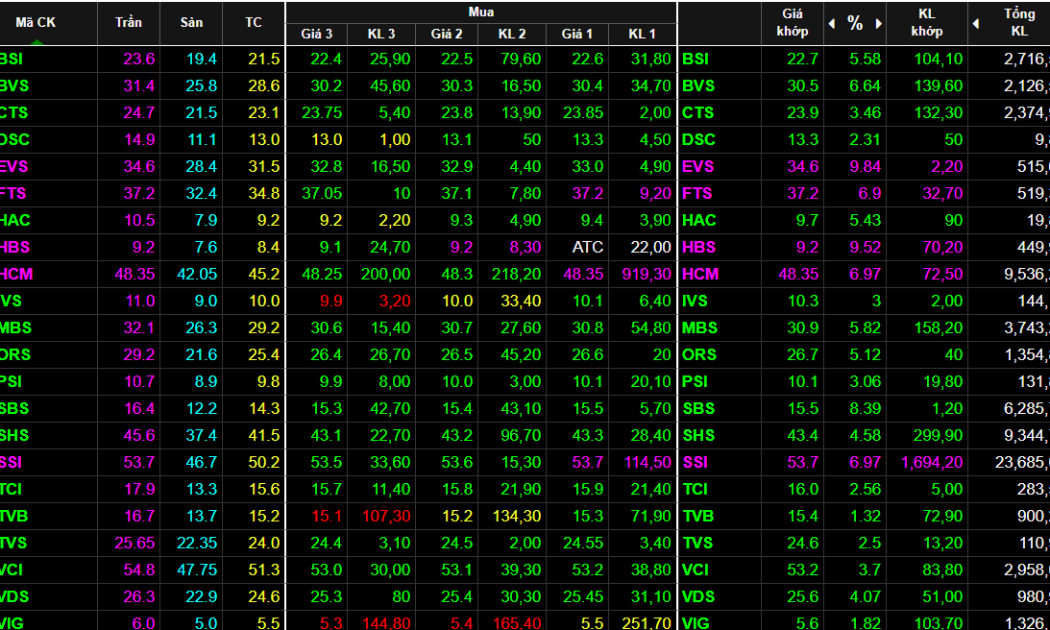Click 42.05 floor price in HCM row
Image resolution: width=1050 pixels, height=630 pixels.
tap(197, 274)
